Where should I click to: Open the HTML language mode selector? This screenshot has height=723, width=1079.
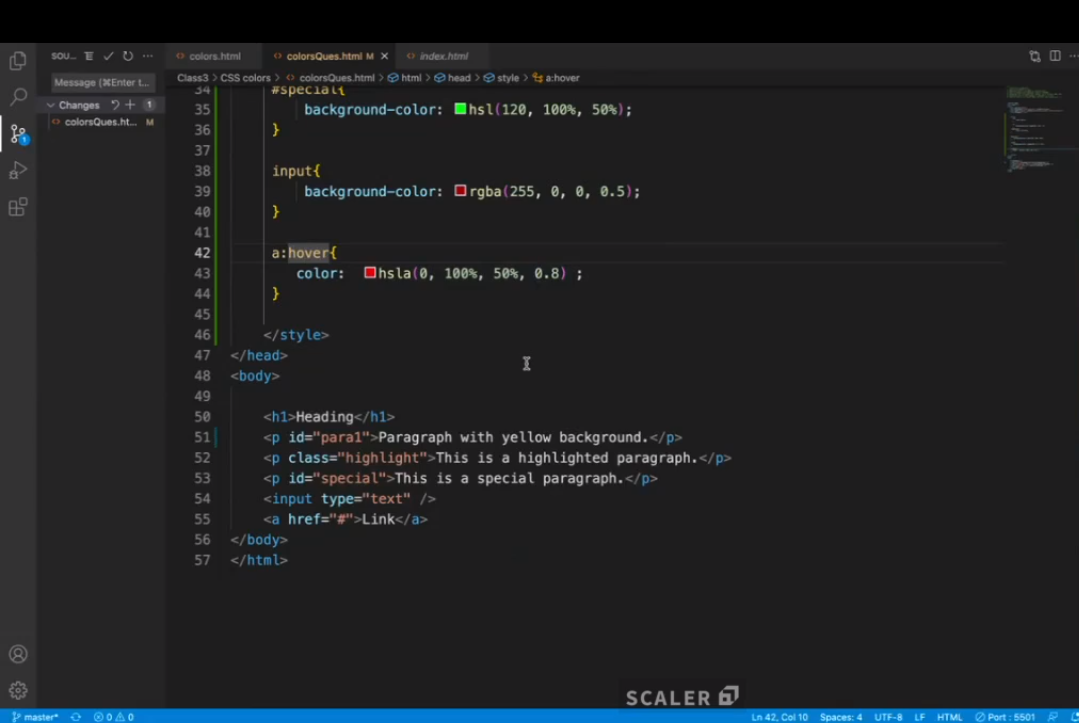(949, 717)
